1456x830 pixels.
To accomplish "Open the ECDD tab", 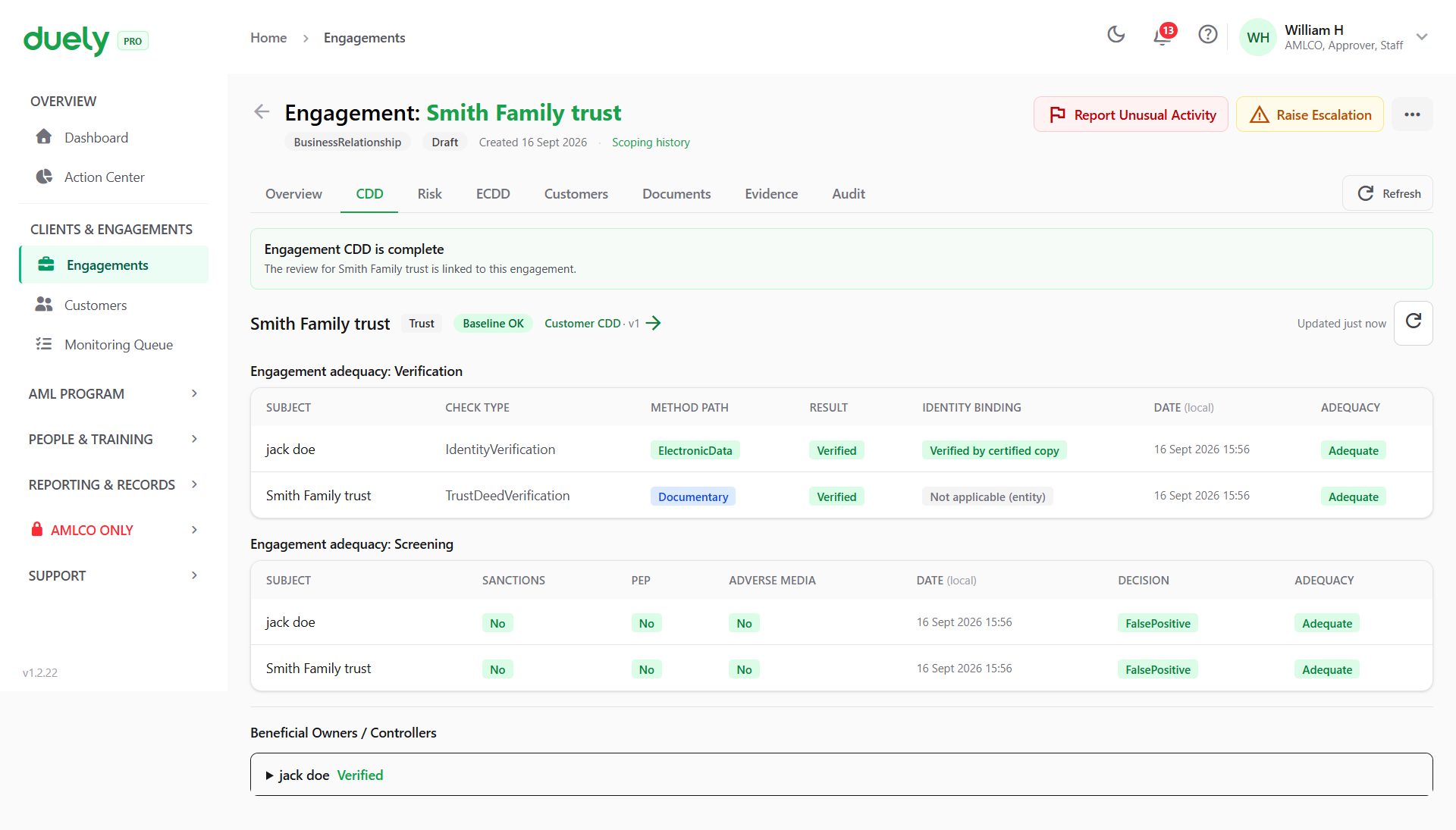I will coord(493,194).
